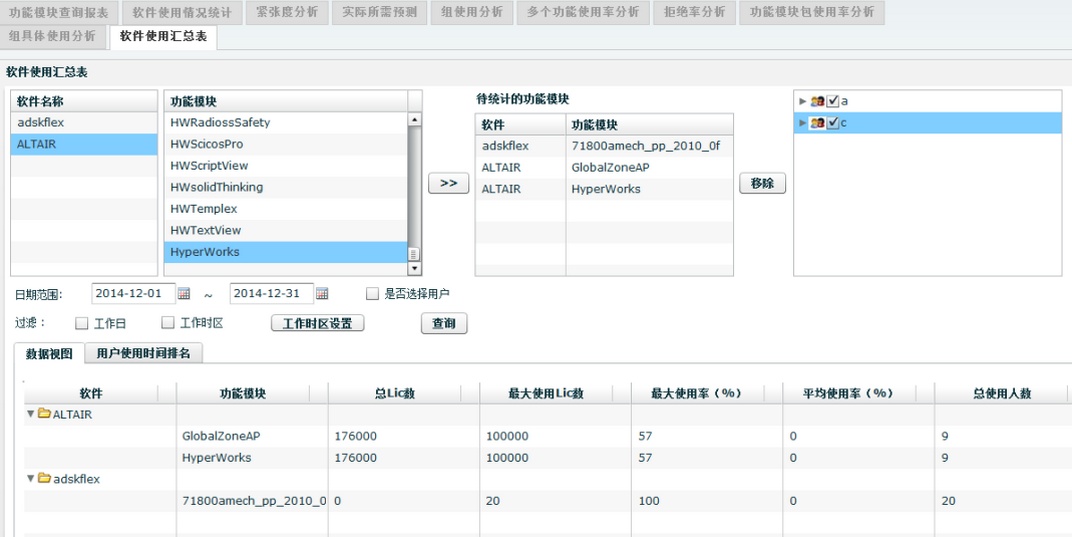Open the 用户使用时间排名 tab
Viewport: 1072px width, 537px height.
[x=143, y=353]
